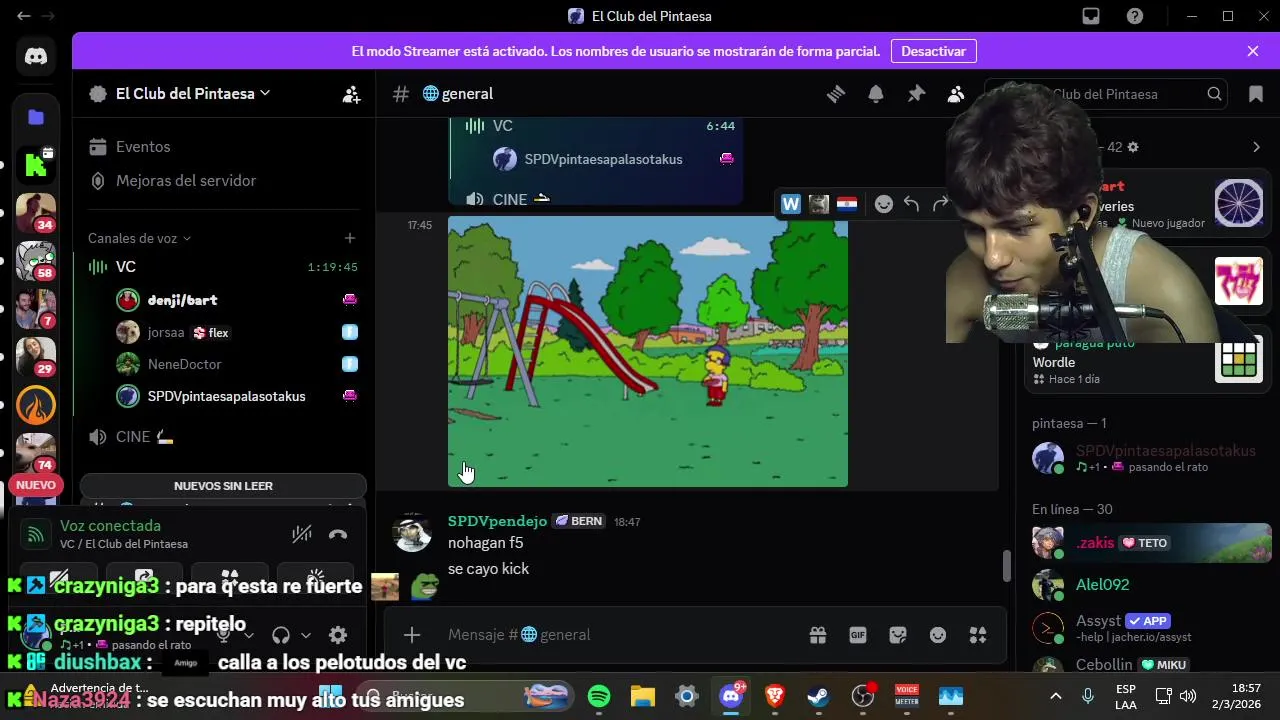The height and width of the screenshot is (720, 1280).
Task: Disconnect from the voice call
Action: tap(338, 535)
